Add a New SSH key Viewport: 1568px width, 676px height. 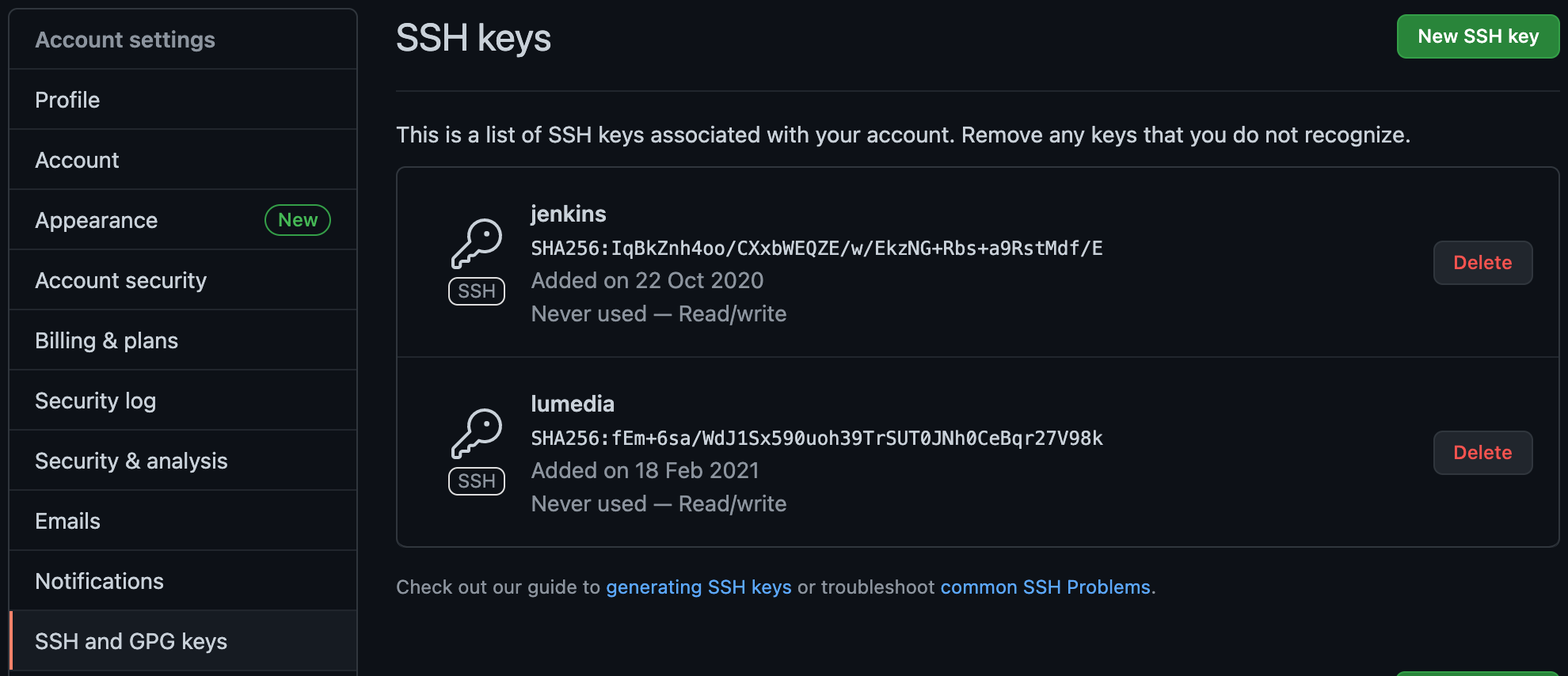1478,36
